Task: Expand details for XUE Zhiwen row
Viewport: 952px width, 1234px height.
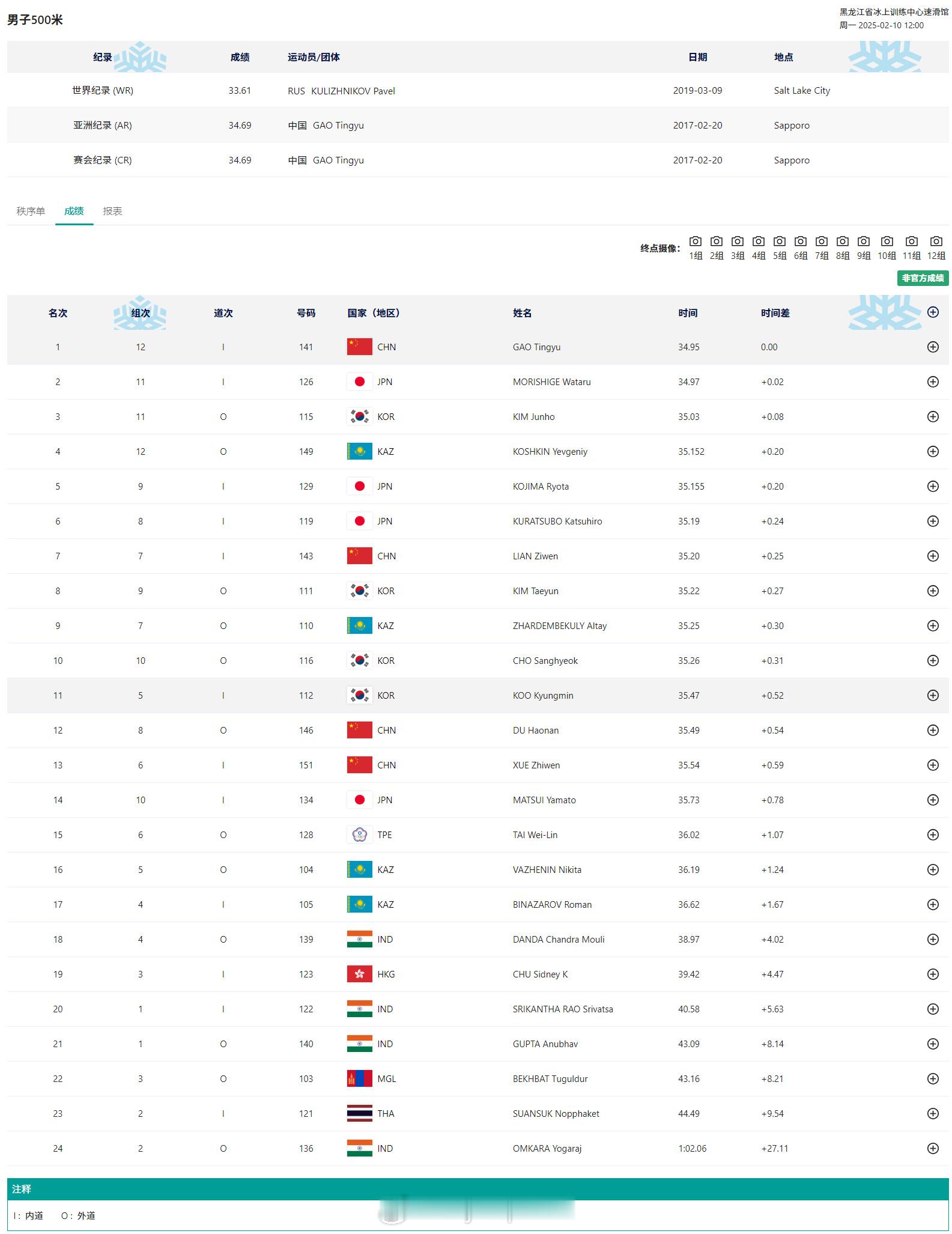Action: coord(933,765)
